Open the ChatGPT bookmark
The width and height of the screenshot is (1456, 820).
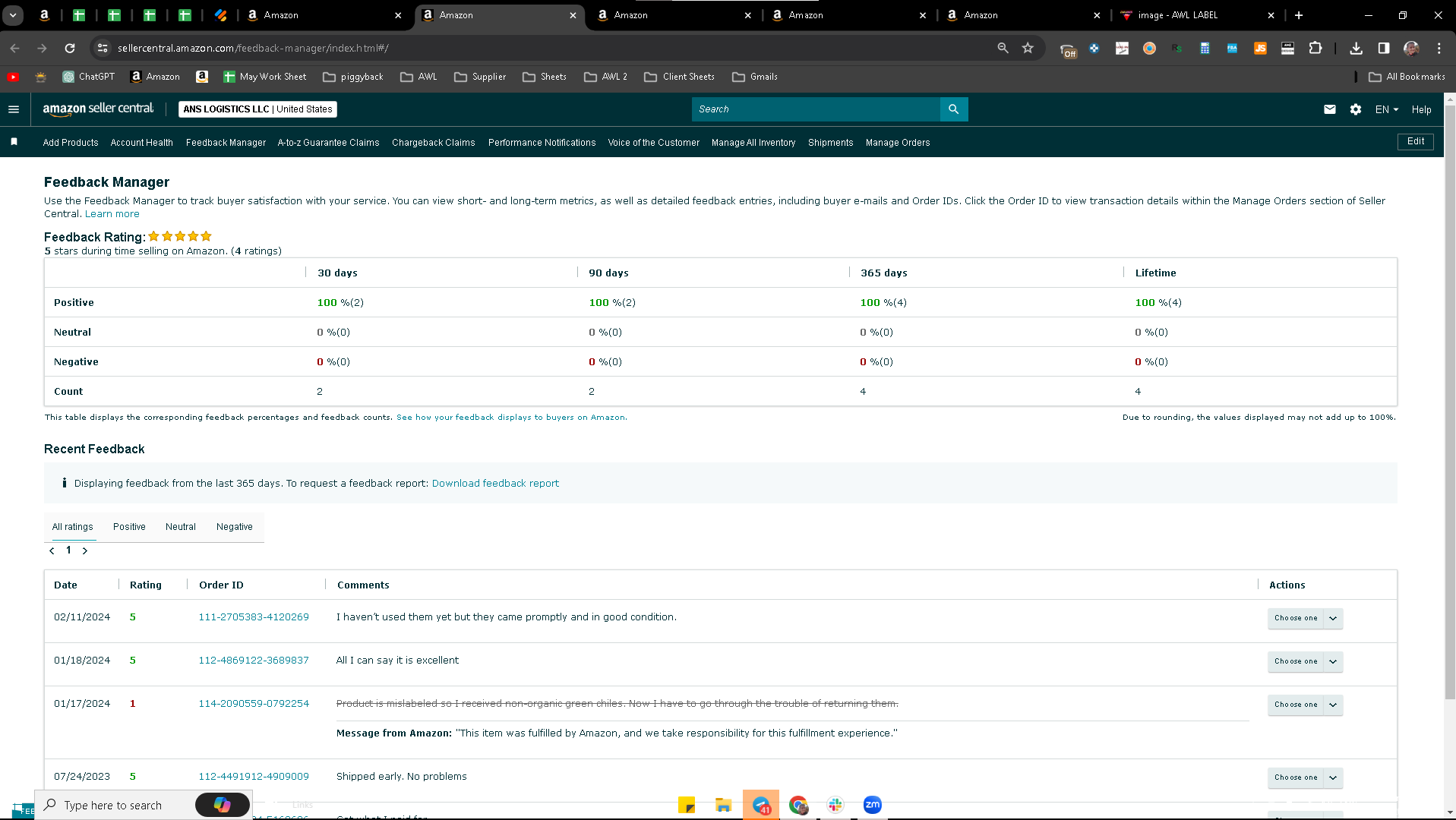(x=89, y=77)
